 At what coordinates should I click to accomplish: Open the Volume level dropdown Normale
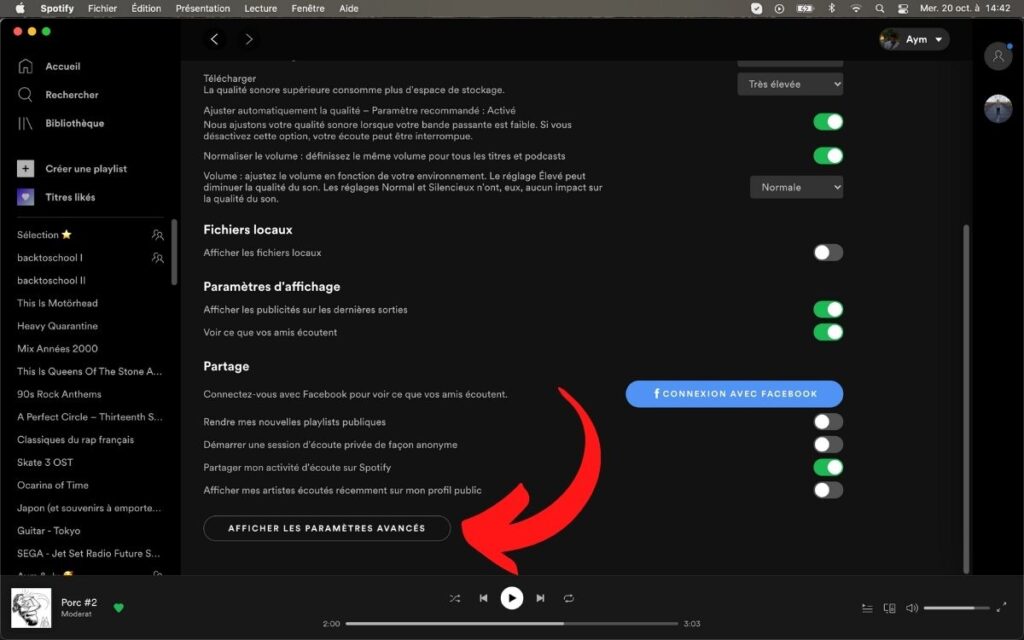point(796,187)
